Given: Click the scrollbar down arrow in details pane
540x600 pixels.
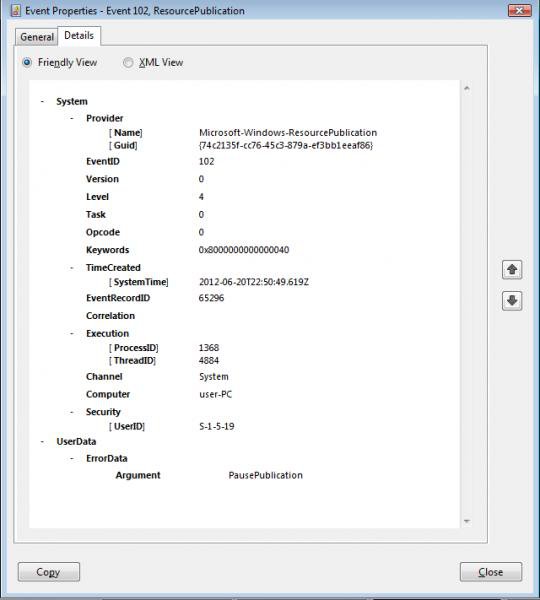Looking at the screenshot, I should pyautogui.click(x=467, y=521).
